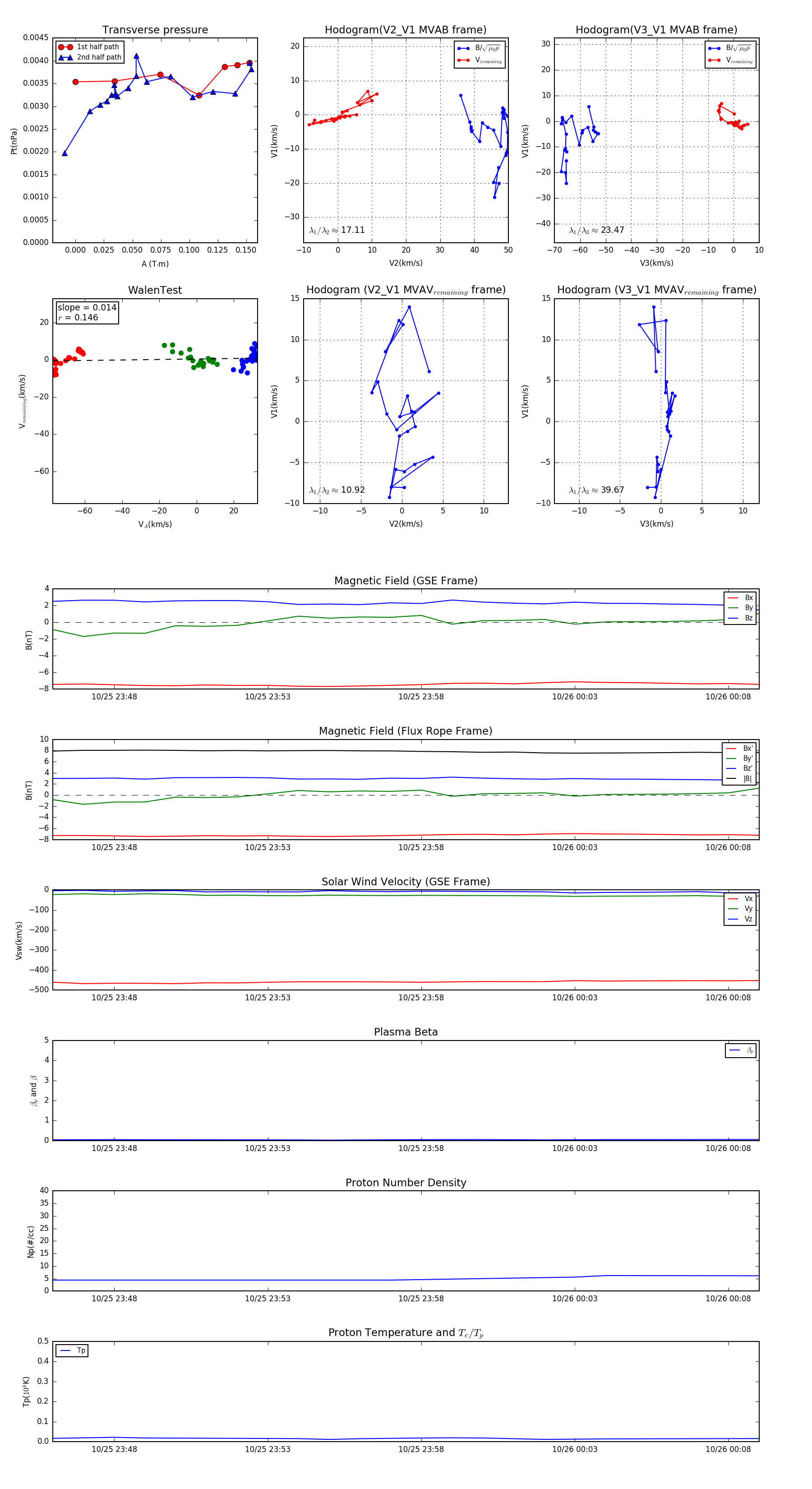
Task: Select '|B|' in Flux Rope legend
Action: [740, 779]
